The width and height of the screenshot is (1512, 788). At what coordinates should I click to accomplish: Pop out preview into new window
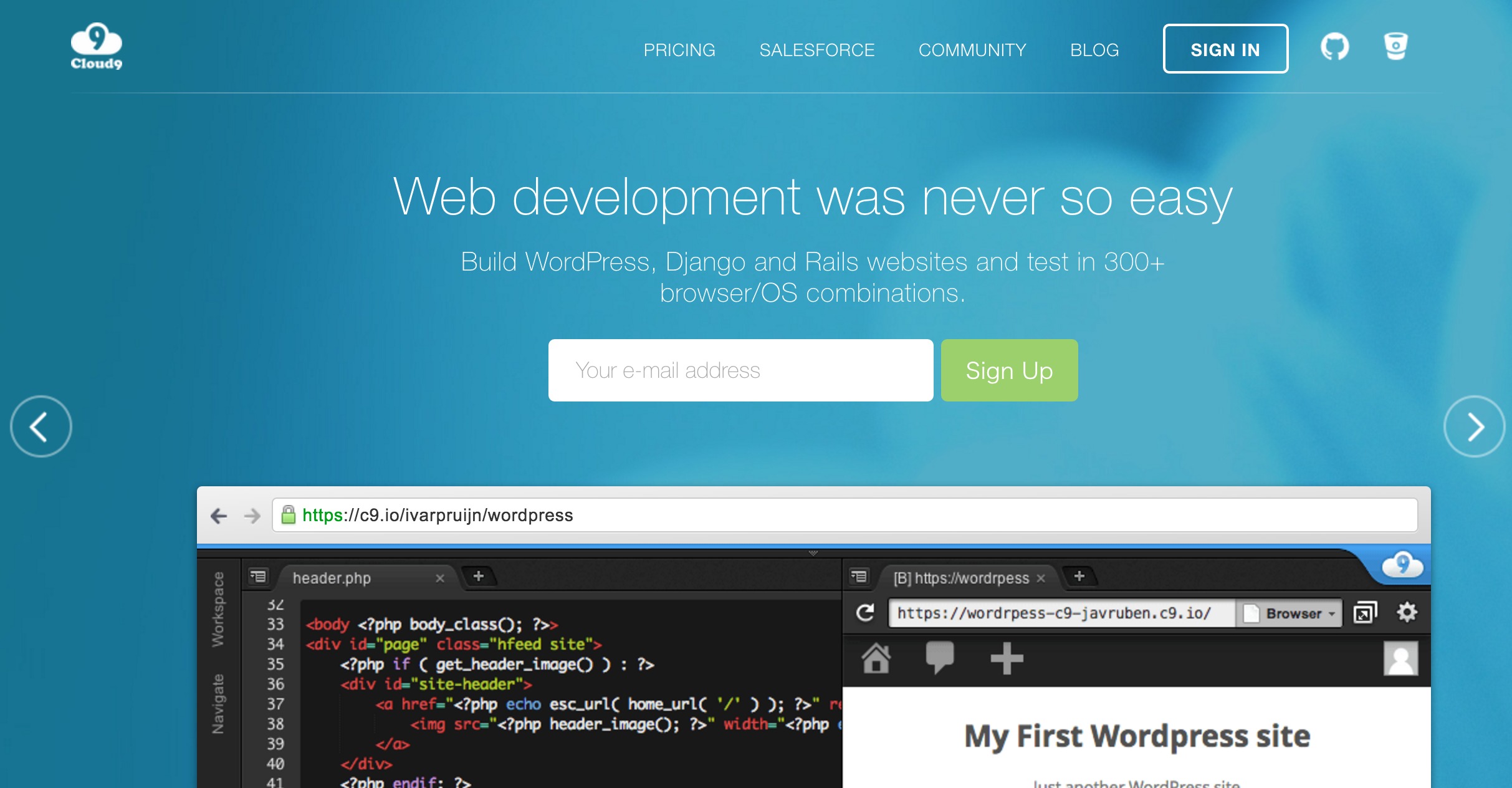click(1365, 613)
